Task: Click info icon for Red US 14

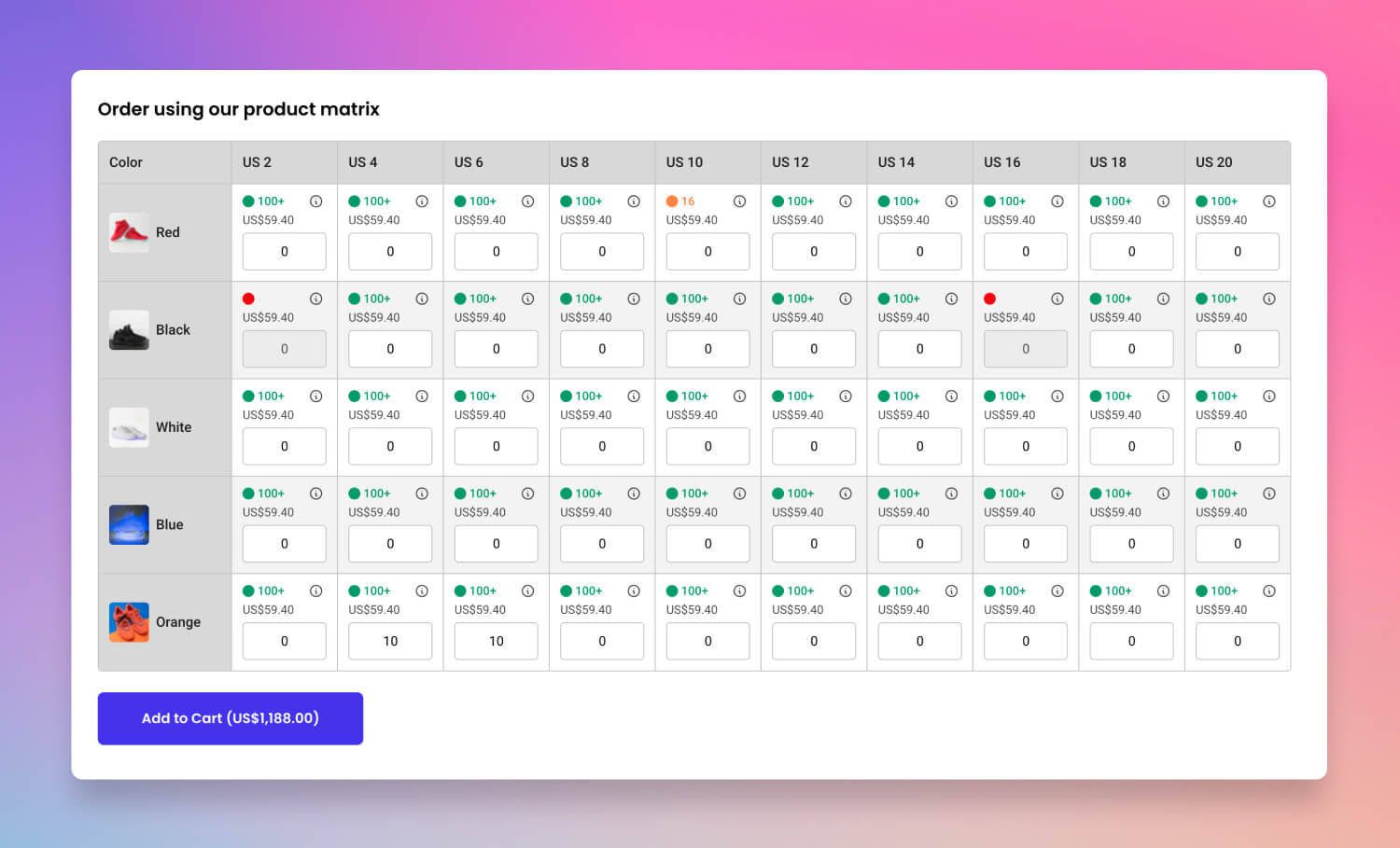Action: pos(951,202)
